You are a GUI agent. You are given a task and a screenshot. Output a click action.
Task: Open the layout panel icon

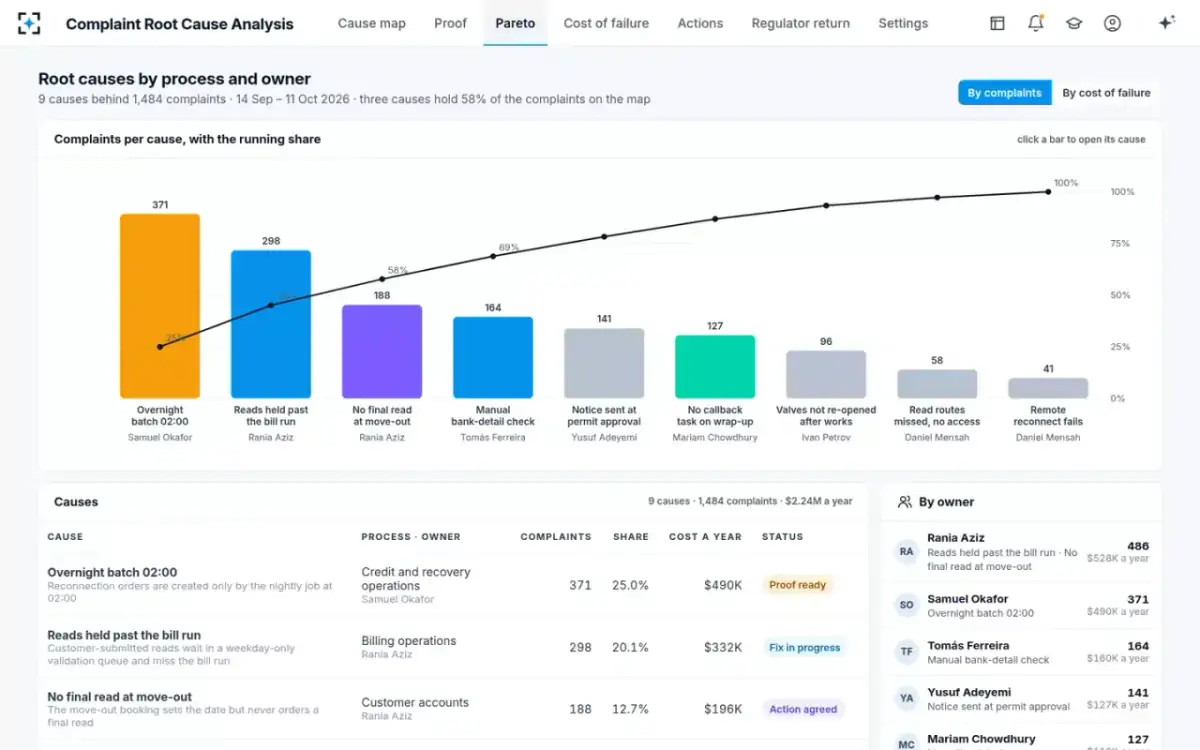point(997,23)
